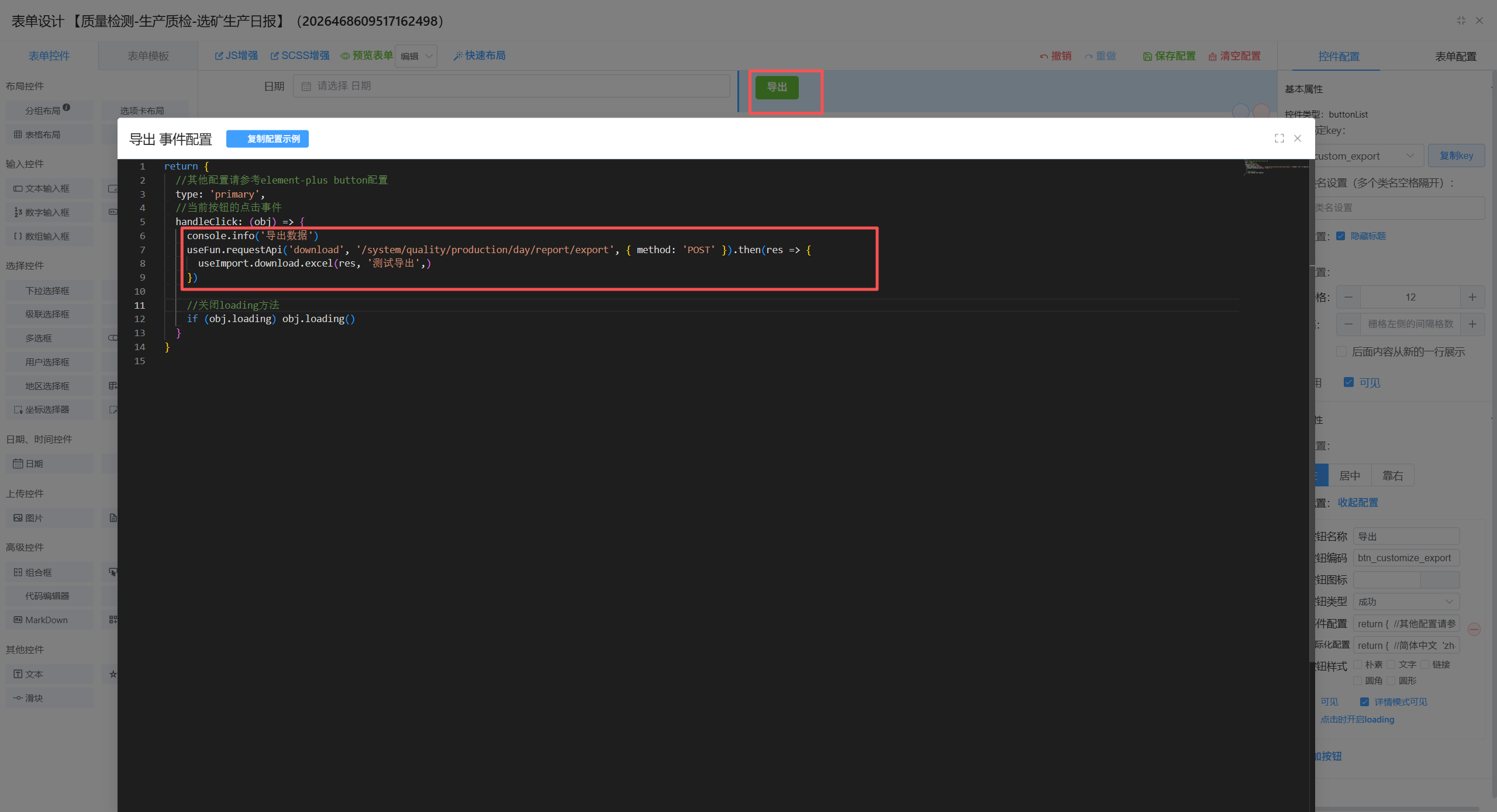Close the 导出 事件配置 dialog
The image size is (1497, 812).
pos(1298,139)
